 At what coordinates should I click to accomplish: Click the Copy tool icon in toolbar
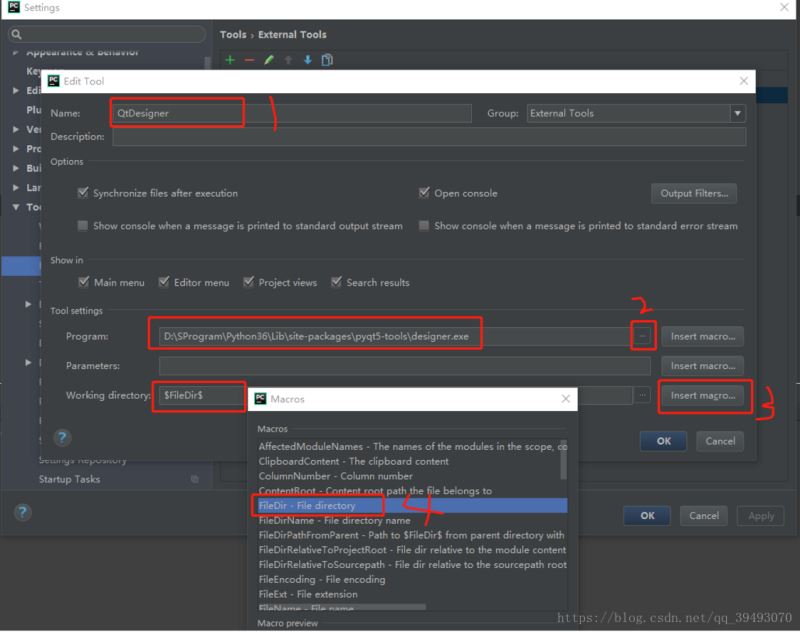point(326,60)
